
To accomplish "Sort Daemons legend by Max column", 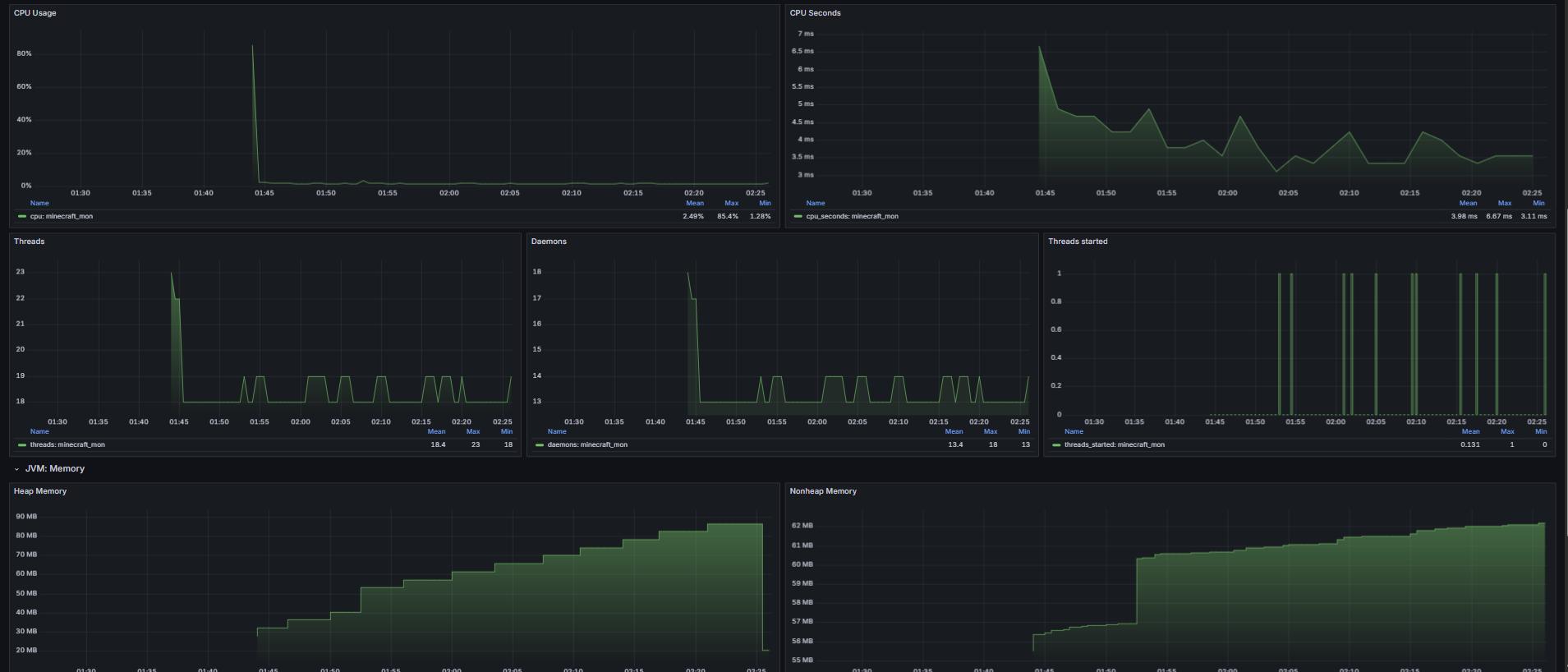I will click(991, 431).
